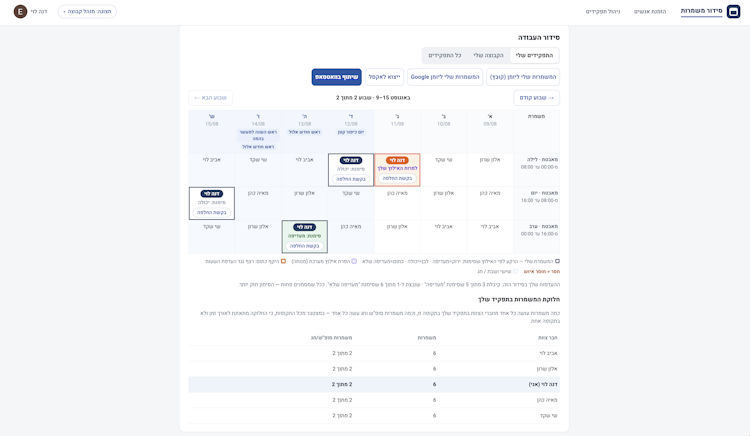
Task: Click the 'חסר = חוסר איוש' legend text
Action: (541, 272)
